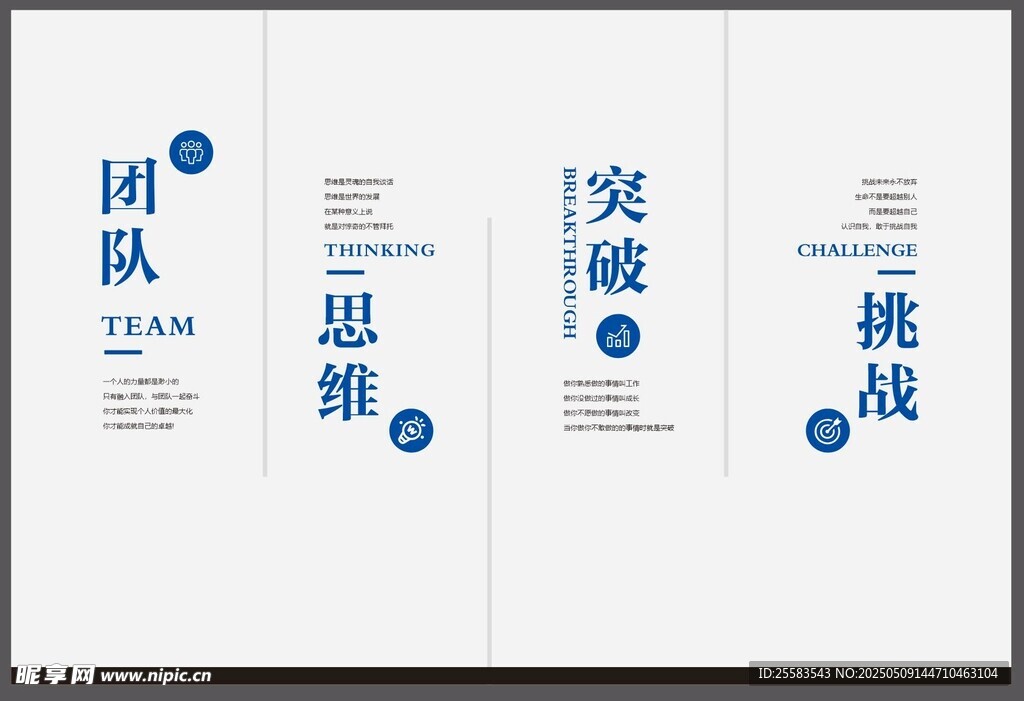Viewport: 1024px width, 701px height.
Task: Click the large 突 character
Action: (x=616, y=194)
